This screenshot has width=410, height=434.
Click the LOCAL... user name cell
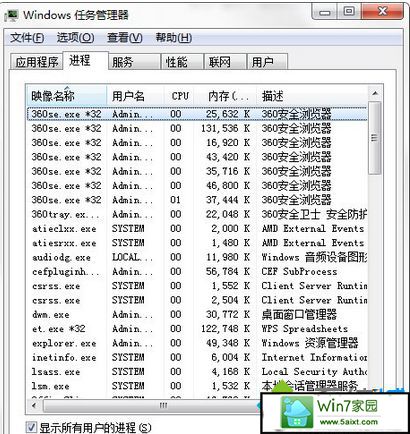pos(132,257)
